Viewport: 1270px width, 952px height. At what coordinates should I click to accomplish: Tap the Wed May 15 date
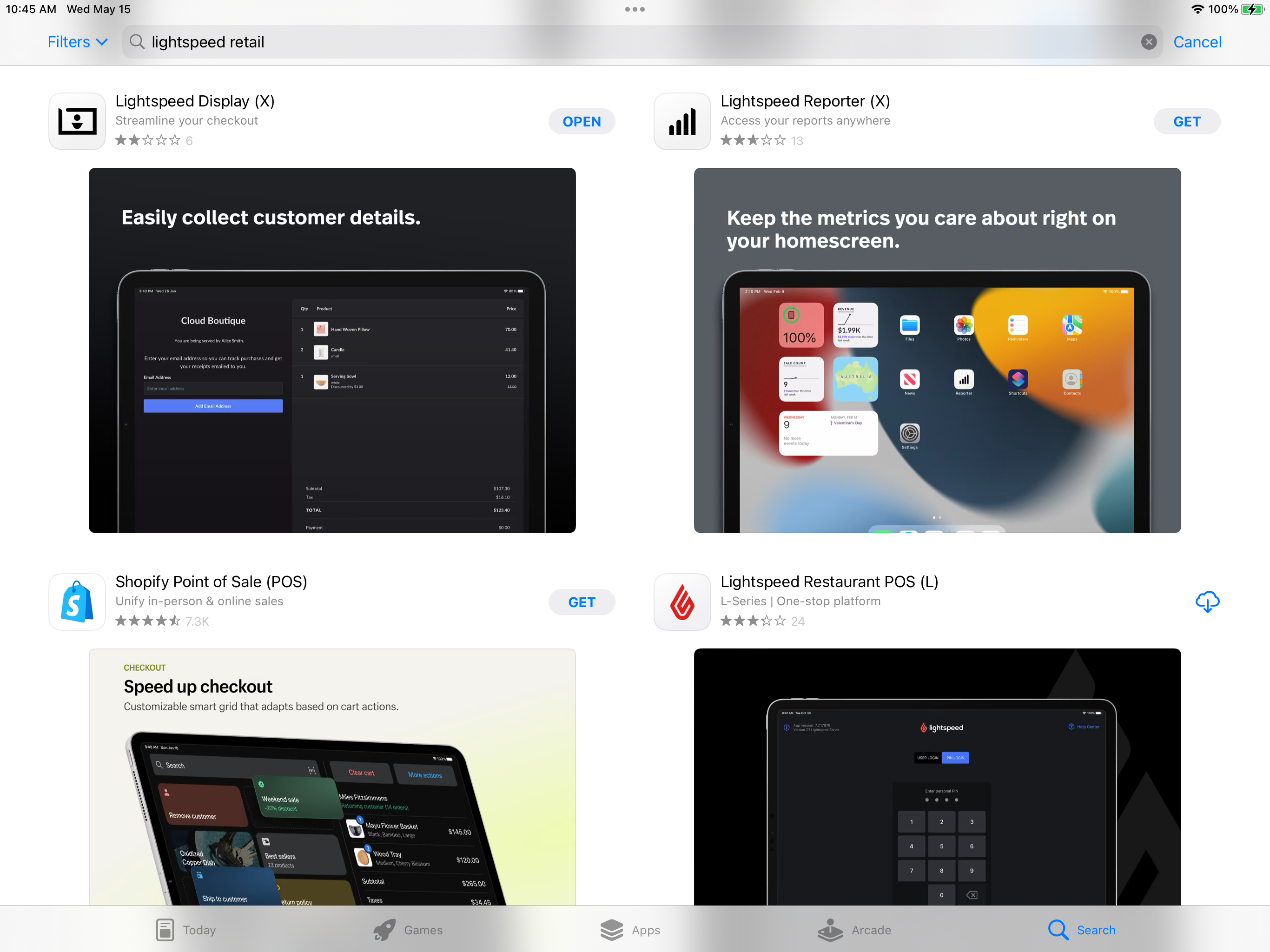pos(99,9)
